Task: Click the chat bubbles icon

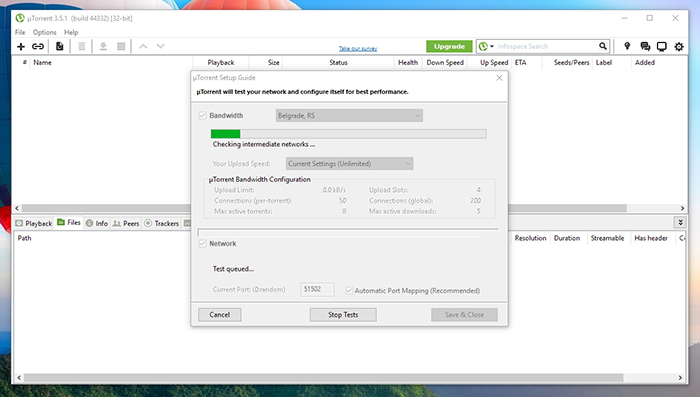Action: click(x=645, y=46)
